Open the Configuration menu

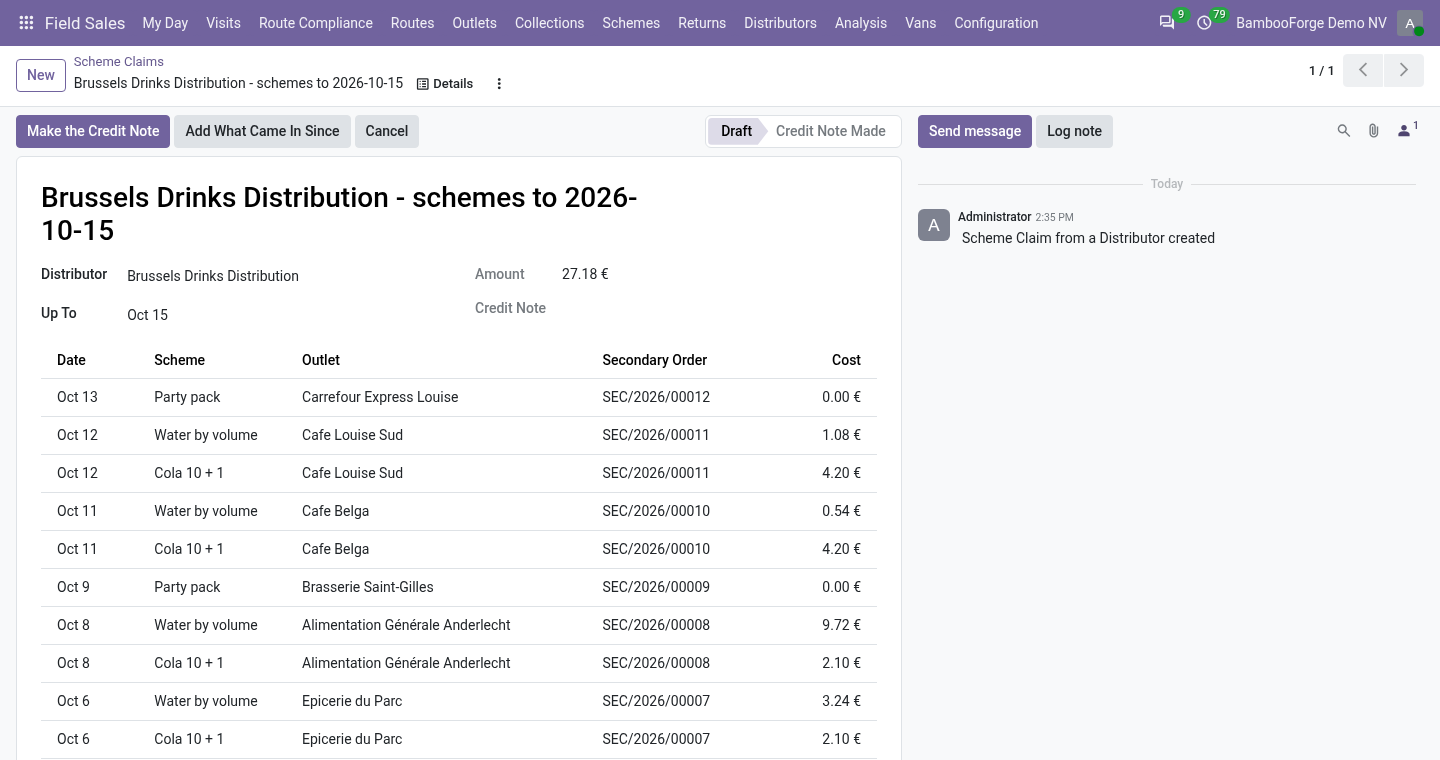[x=996, y=23]
